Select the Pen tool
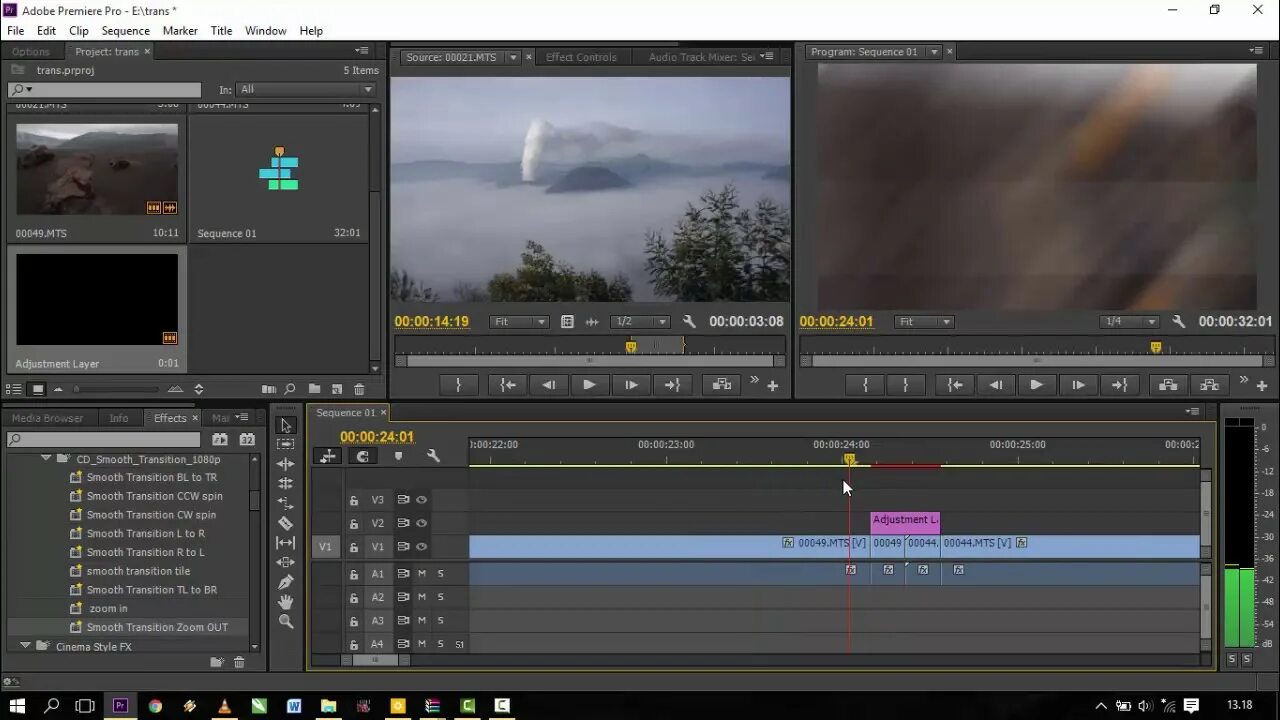 pos(286,582)
